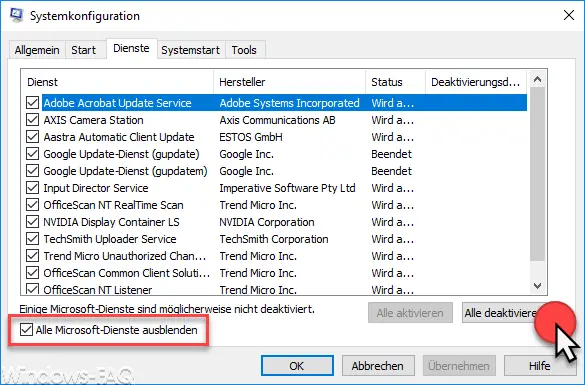585x385 pixels.
Task: Sort by the Hersteller column header
Action: point(290,82)
